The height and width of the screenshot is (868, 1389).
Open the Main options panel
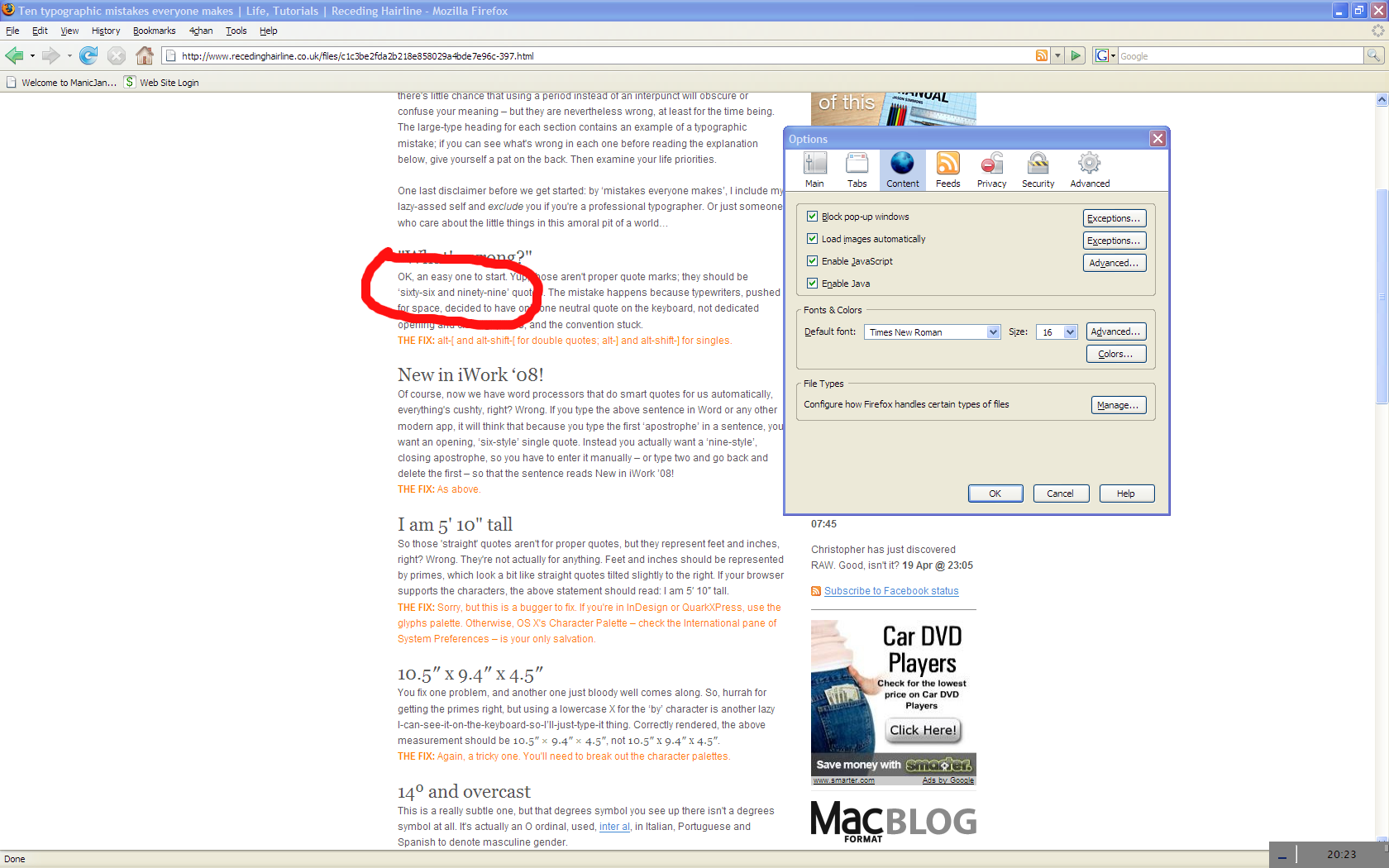point(815,170)
